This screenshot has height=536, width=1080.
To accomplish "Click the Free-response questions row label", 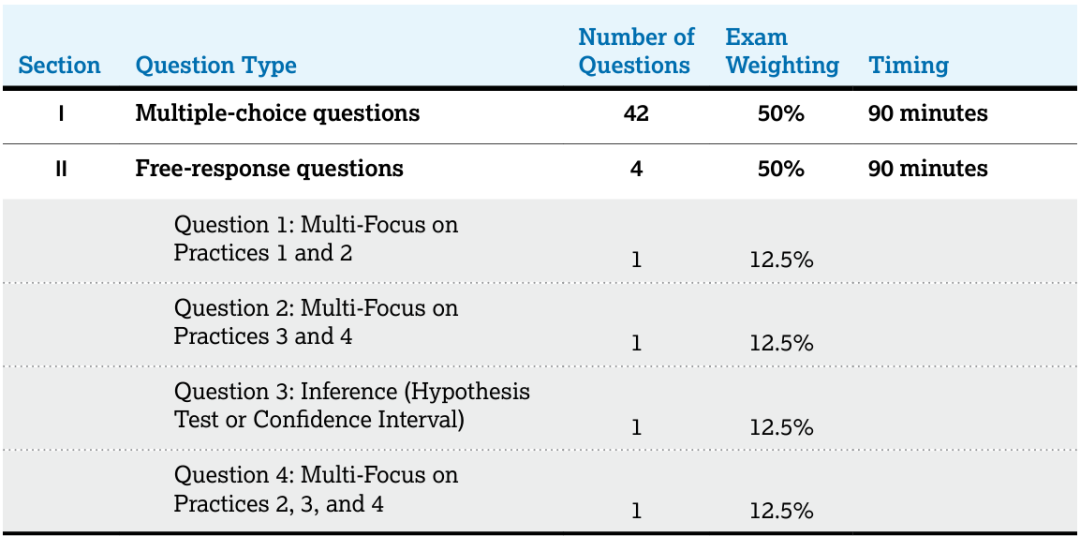I will coord(269,168).
